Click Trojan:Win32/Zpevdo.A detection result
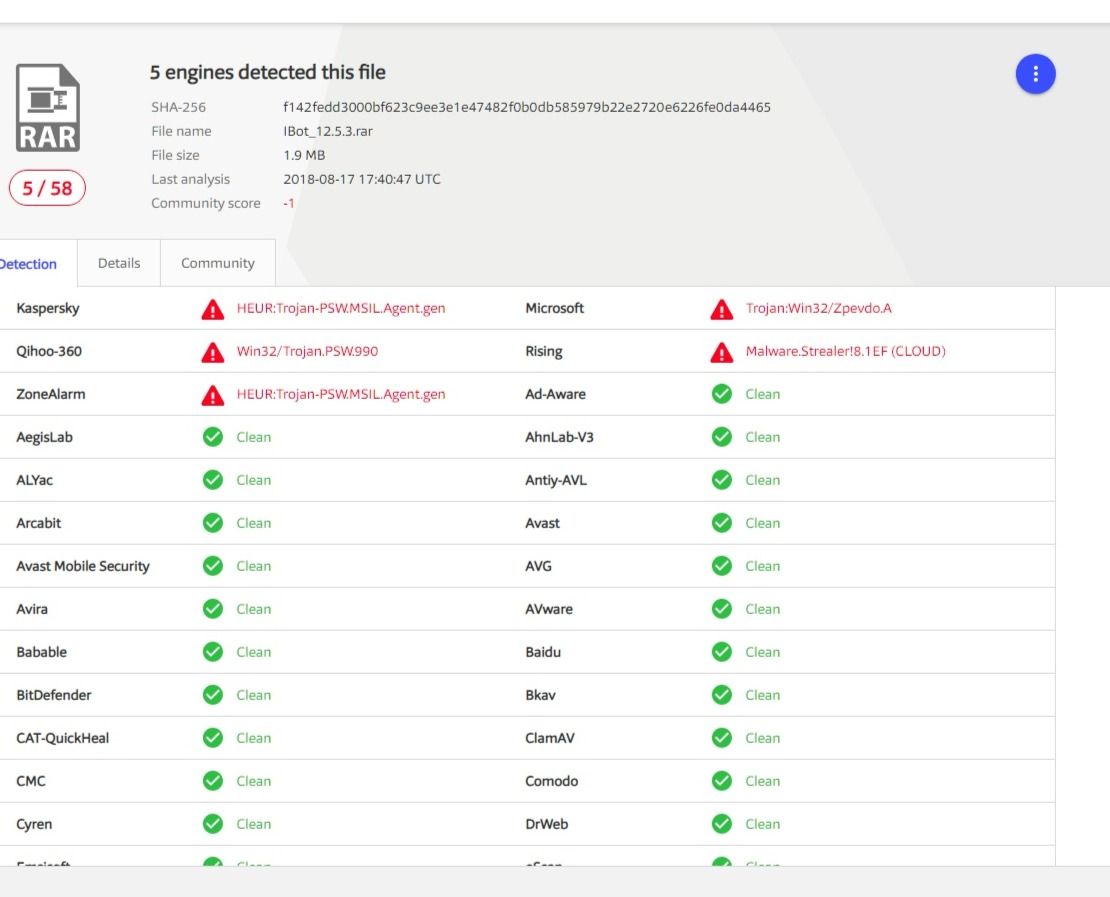The height and width of the screenshot is (897, 1110). 818,308
